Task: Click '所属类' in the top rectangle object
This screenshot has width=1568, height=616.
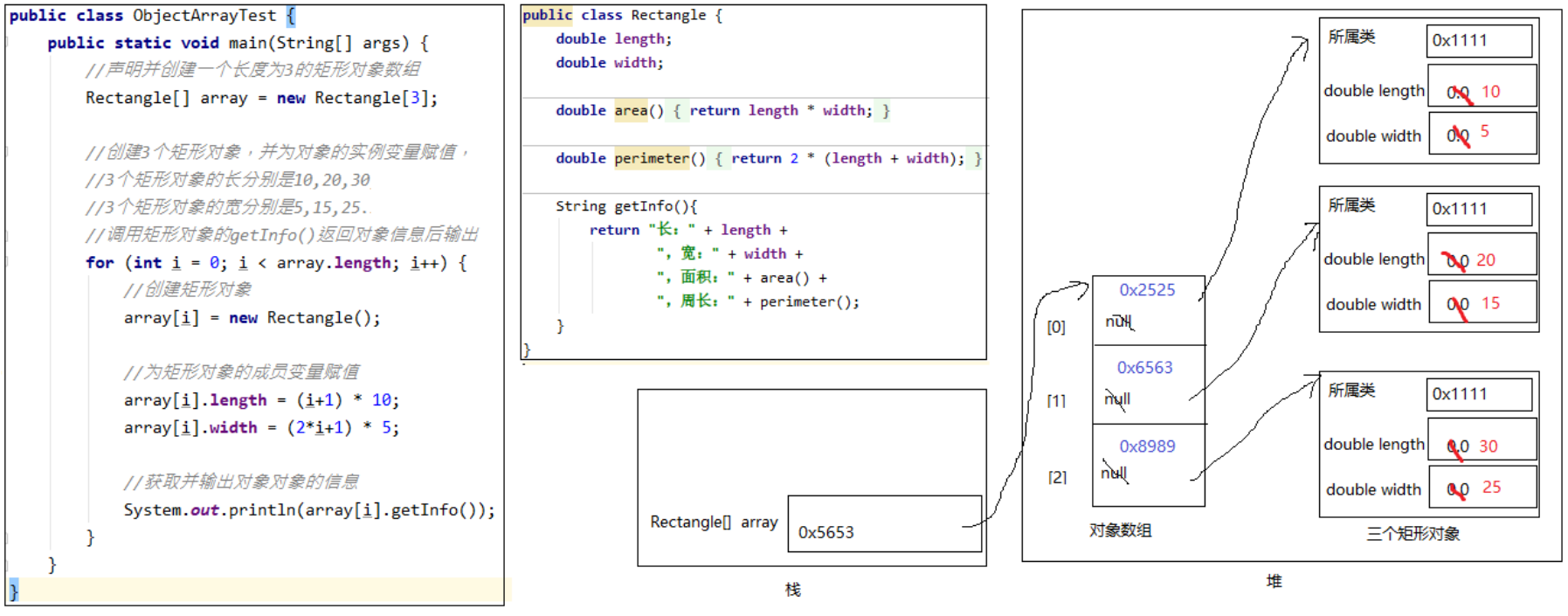Action: [1351, 37]
